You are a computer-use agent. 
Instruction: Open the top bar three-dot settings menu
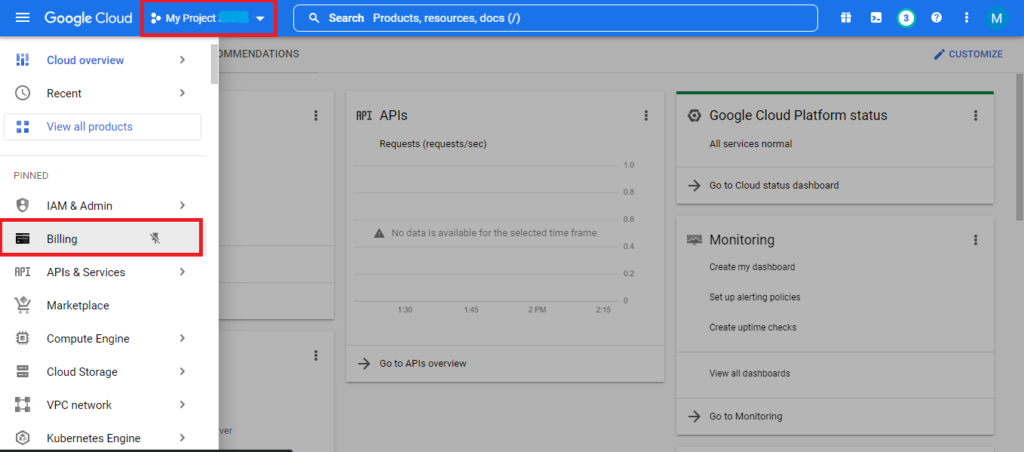pyautogui.click(x=967, y=18)
